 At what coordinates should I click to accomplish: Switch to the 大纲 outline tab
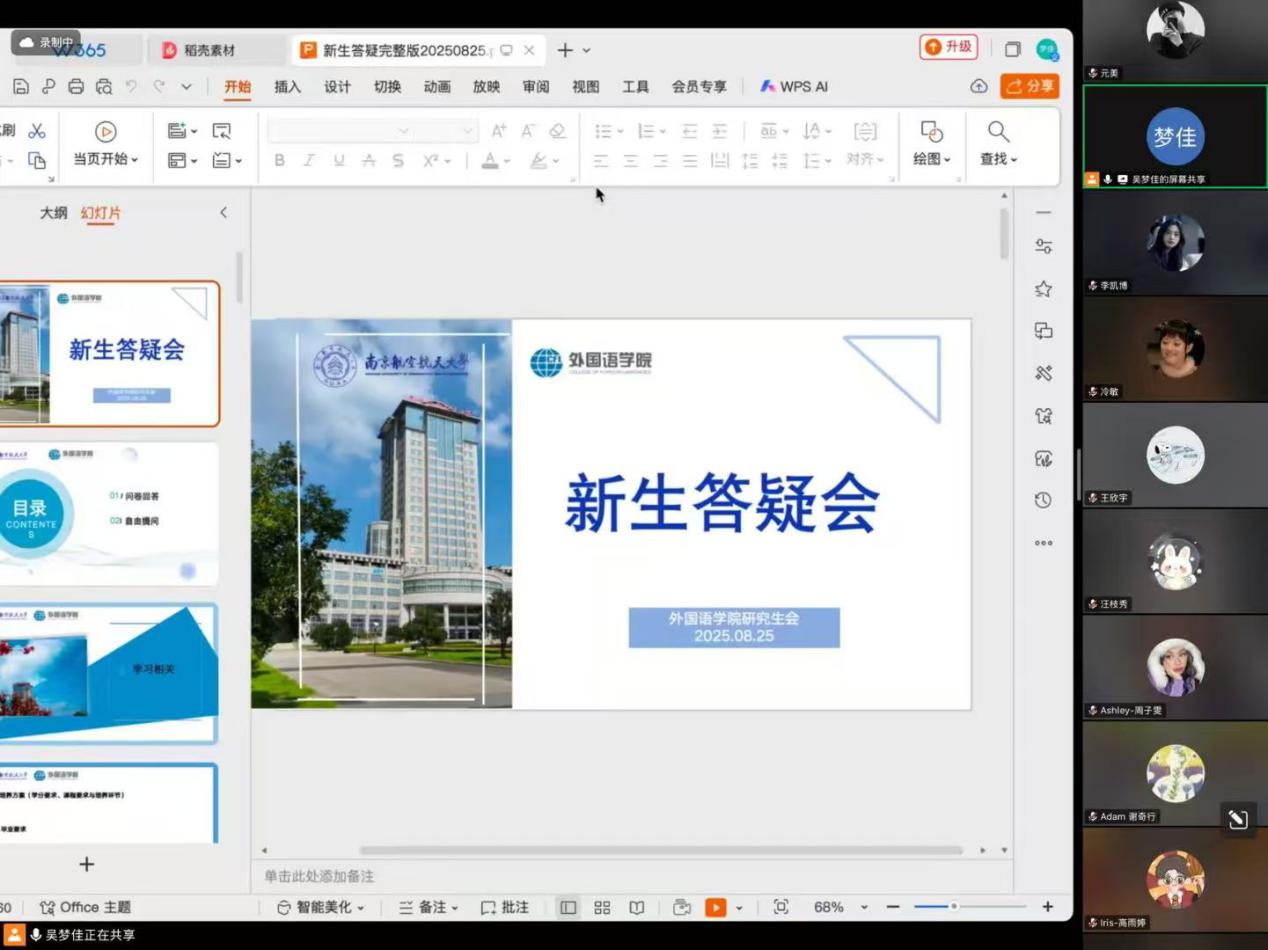tap(53, 212)
